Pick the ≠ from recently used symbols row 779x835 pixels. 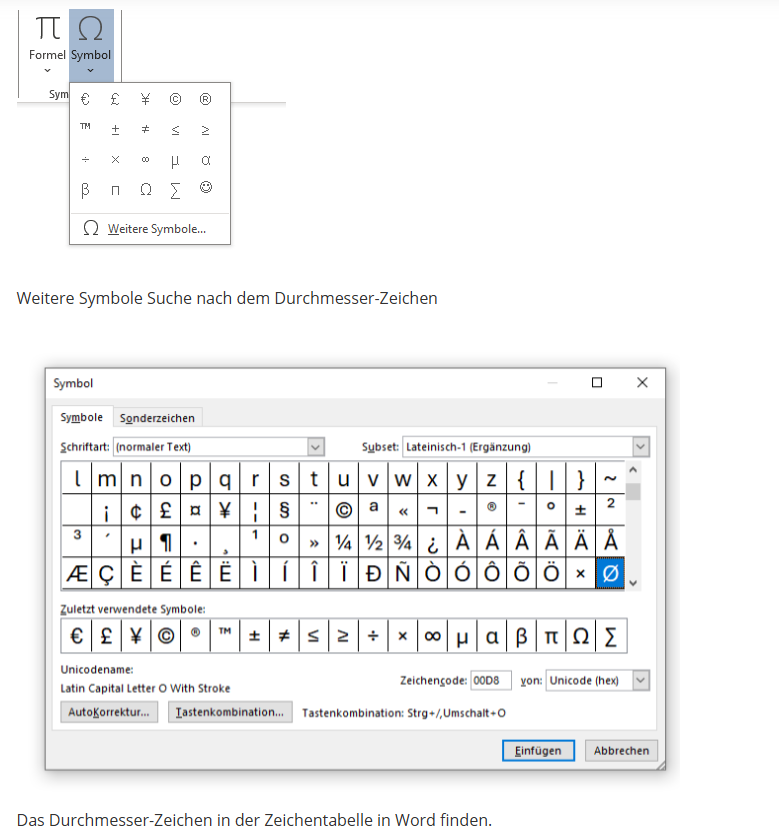click(284, 636)
